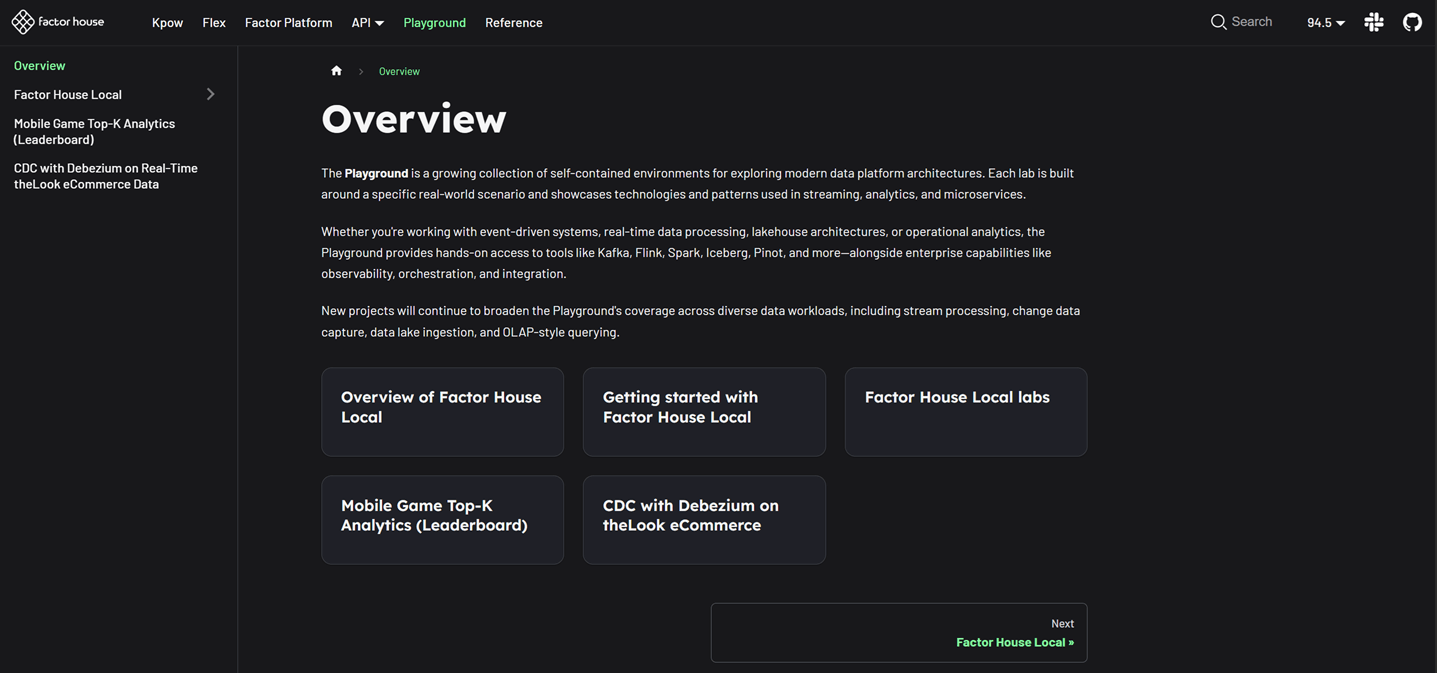Image resolution: width=1437 pixels, height=673 pixels.
Task: Go to Flex in navigation bar
Action: [214, 22]
